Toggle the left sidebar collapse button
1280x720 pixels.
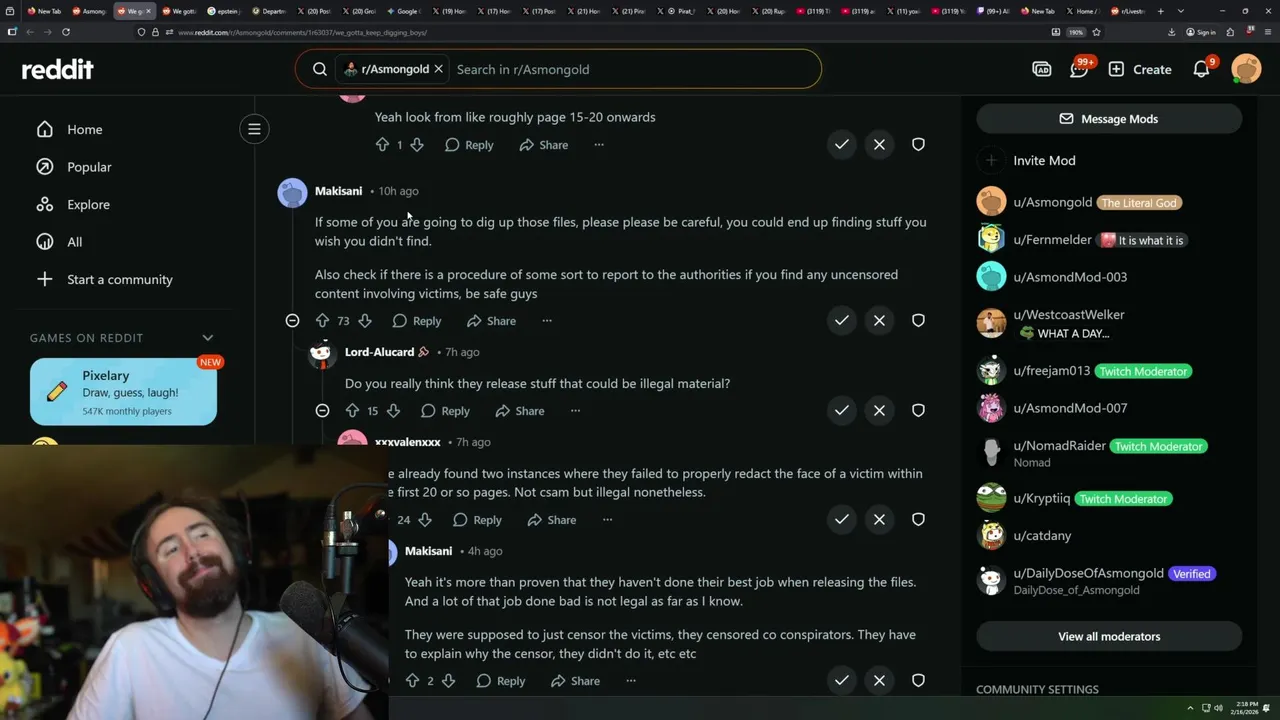coord(254,129)
